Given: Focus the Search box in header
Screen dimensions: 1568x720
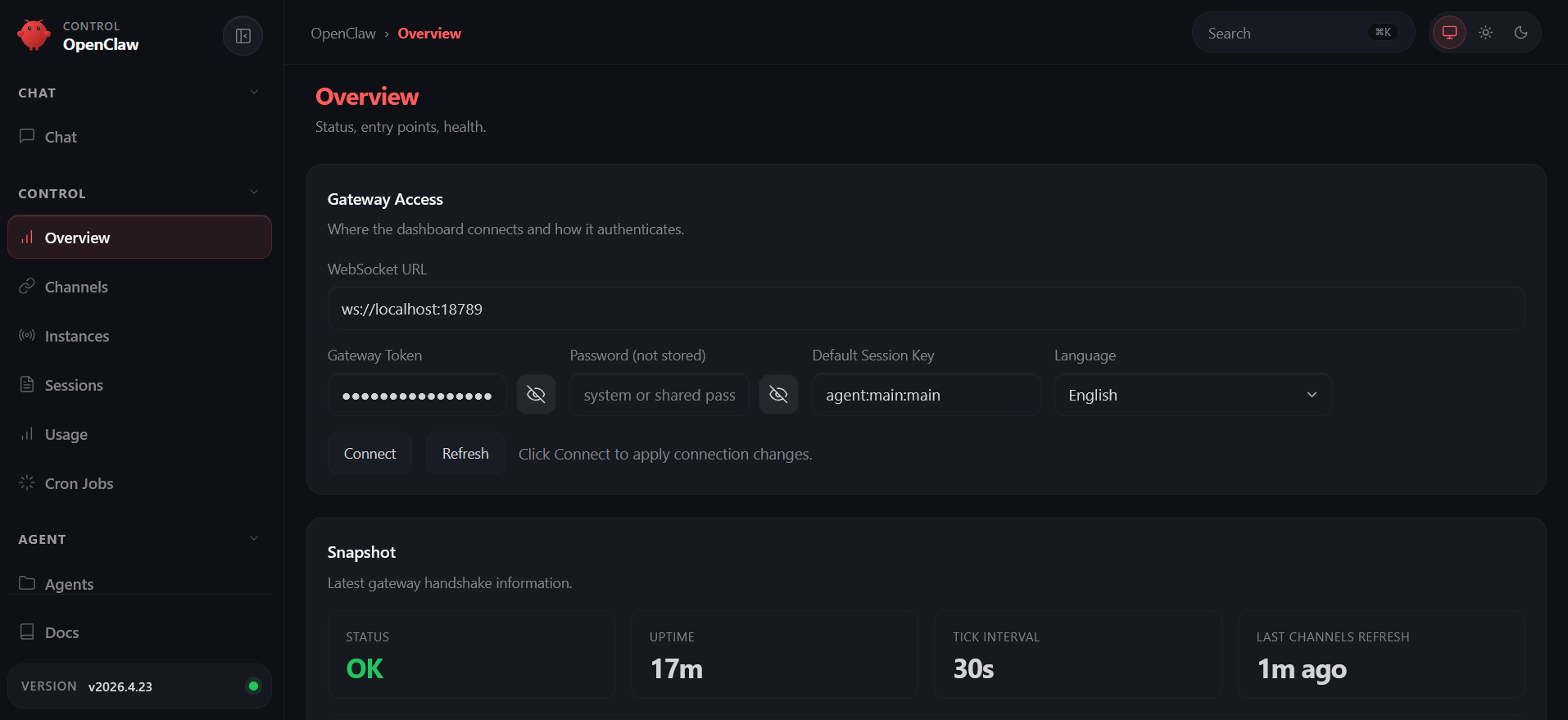Looking at the screenshot, I should point(1303,33).
